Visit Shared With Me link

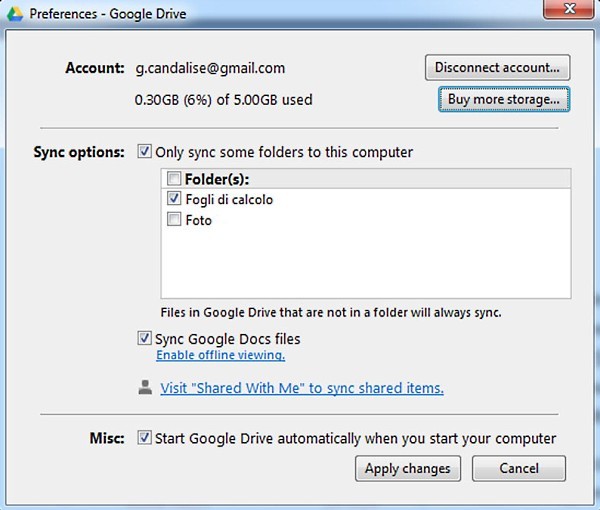(302, 388)
